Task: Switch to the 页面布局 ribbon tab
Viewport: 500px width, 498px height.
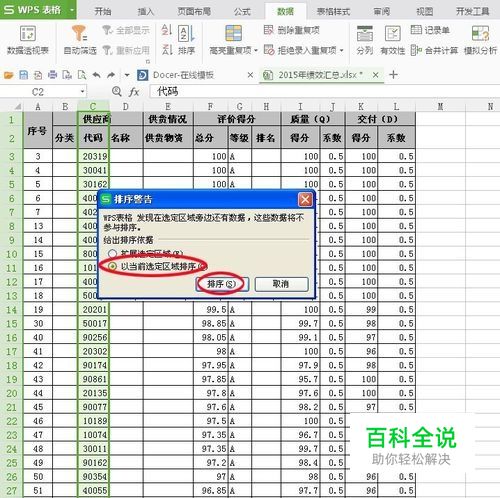Action: (x=194, y=12)
